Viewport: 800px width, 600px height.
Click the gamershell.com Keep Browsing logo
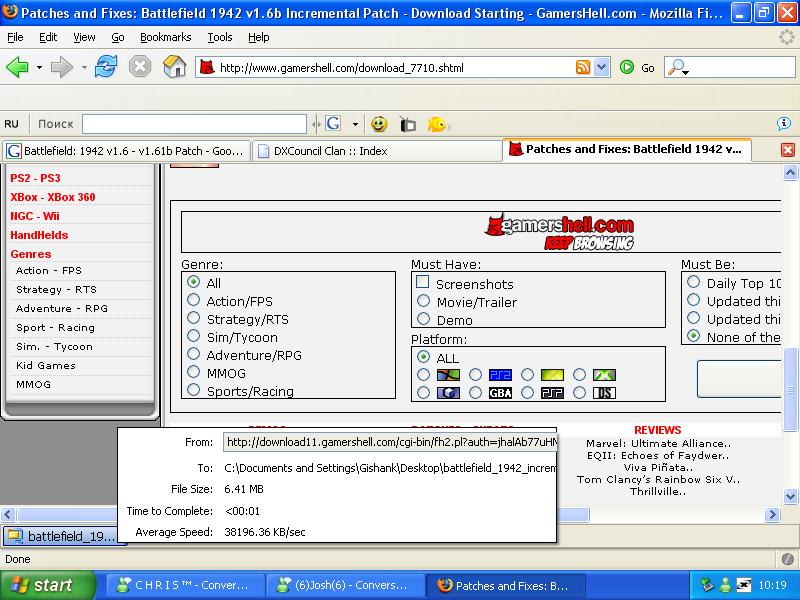point(560,232)
